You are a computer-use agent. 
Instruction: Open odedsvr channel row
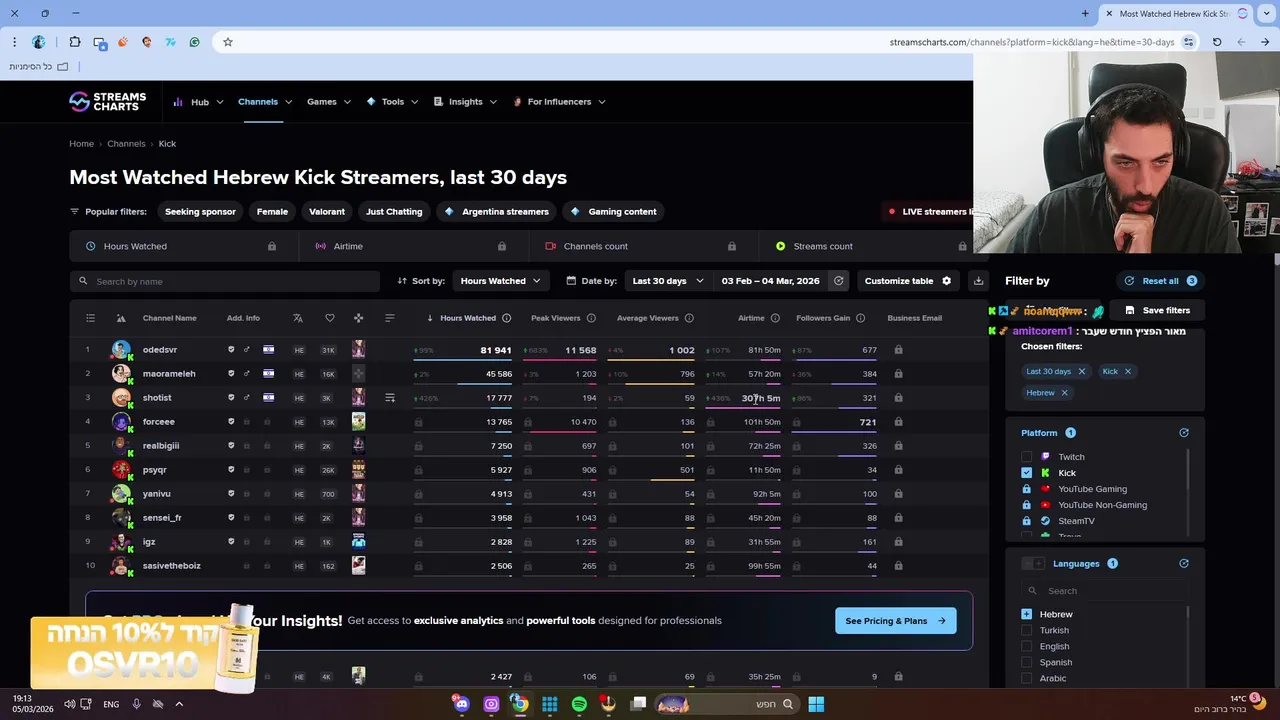coord(528,350)
